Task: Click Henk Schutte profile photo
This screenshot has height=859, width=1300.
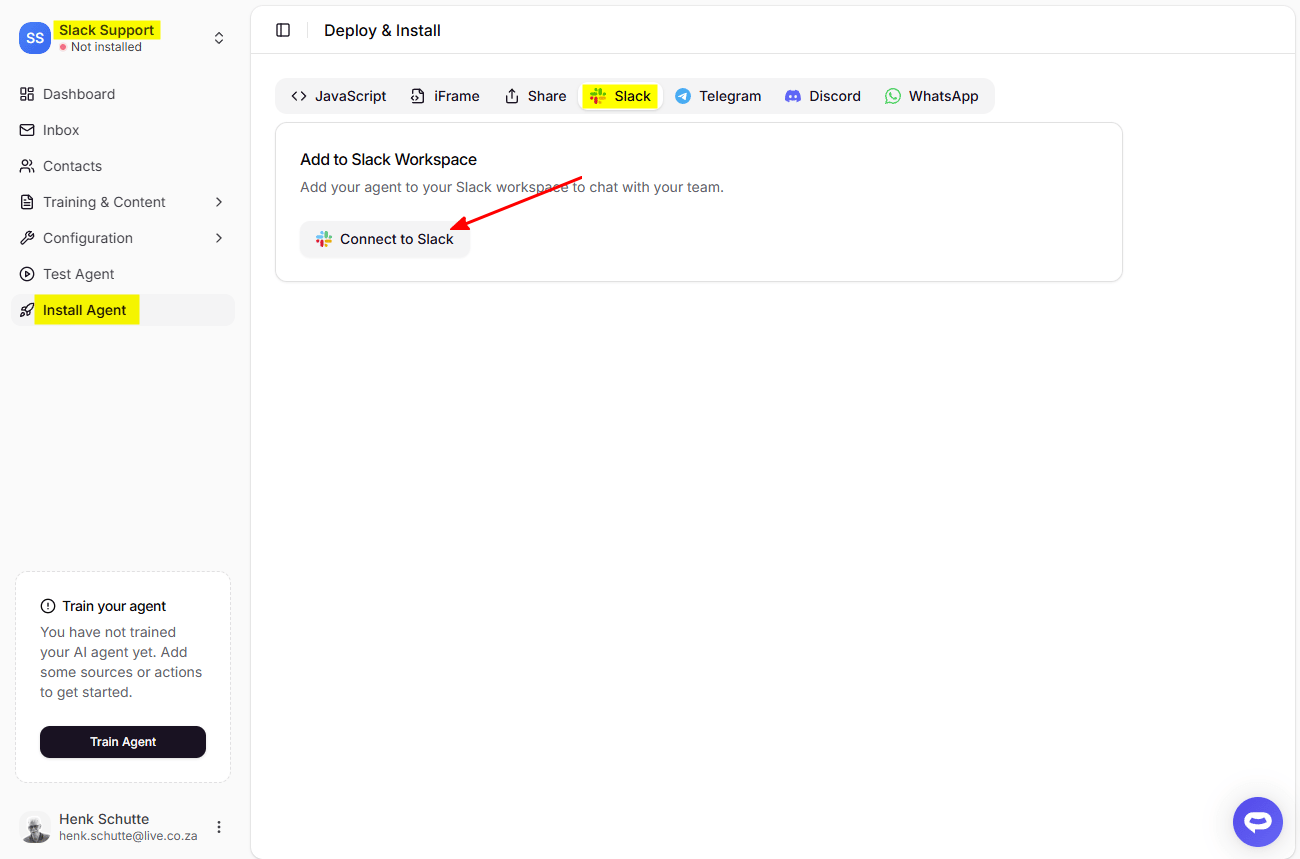Action: (35, 827)
